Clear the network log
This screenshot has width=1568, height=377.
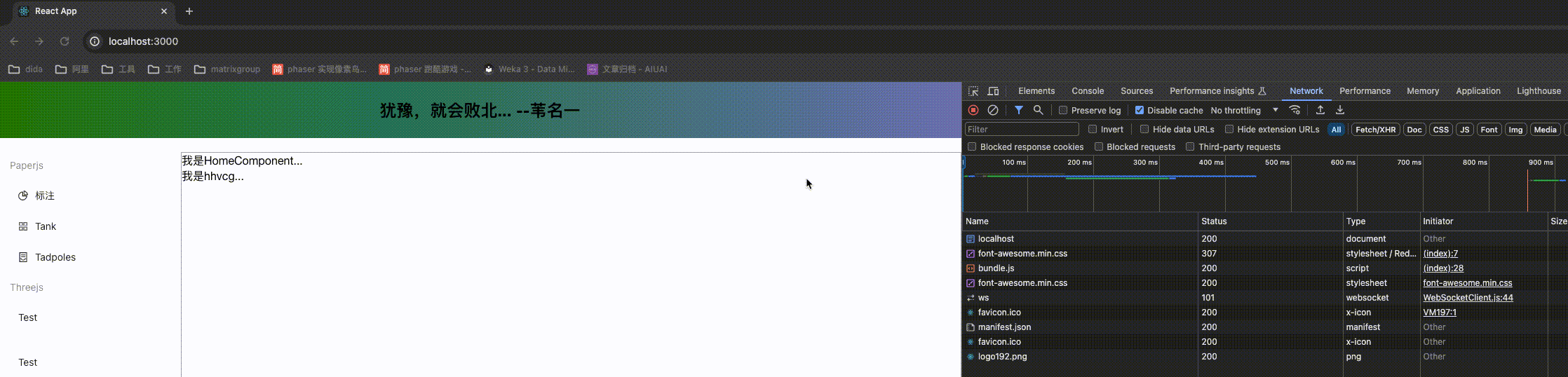tap(993, 110)
